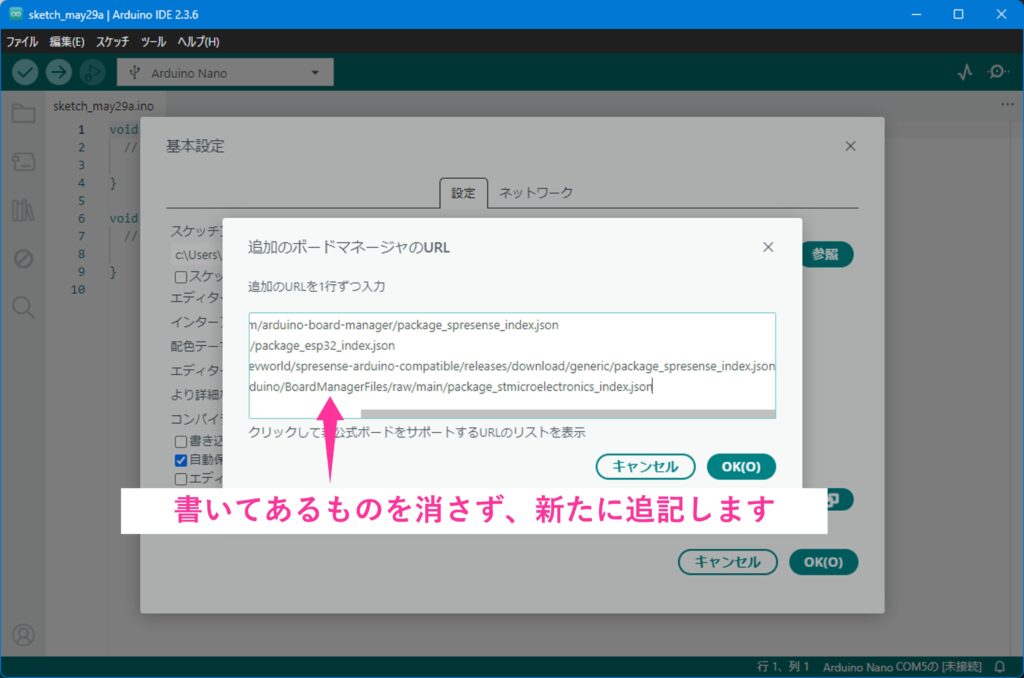Click キャンセル in the URL dialog
Screen dimensions: 1024x678
tap(645, 466)
